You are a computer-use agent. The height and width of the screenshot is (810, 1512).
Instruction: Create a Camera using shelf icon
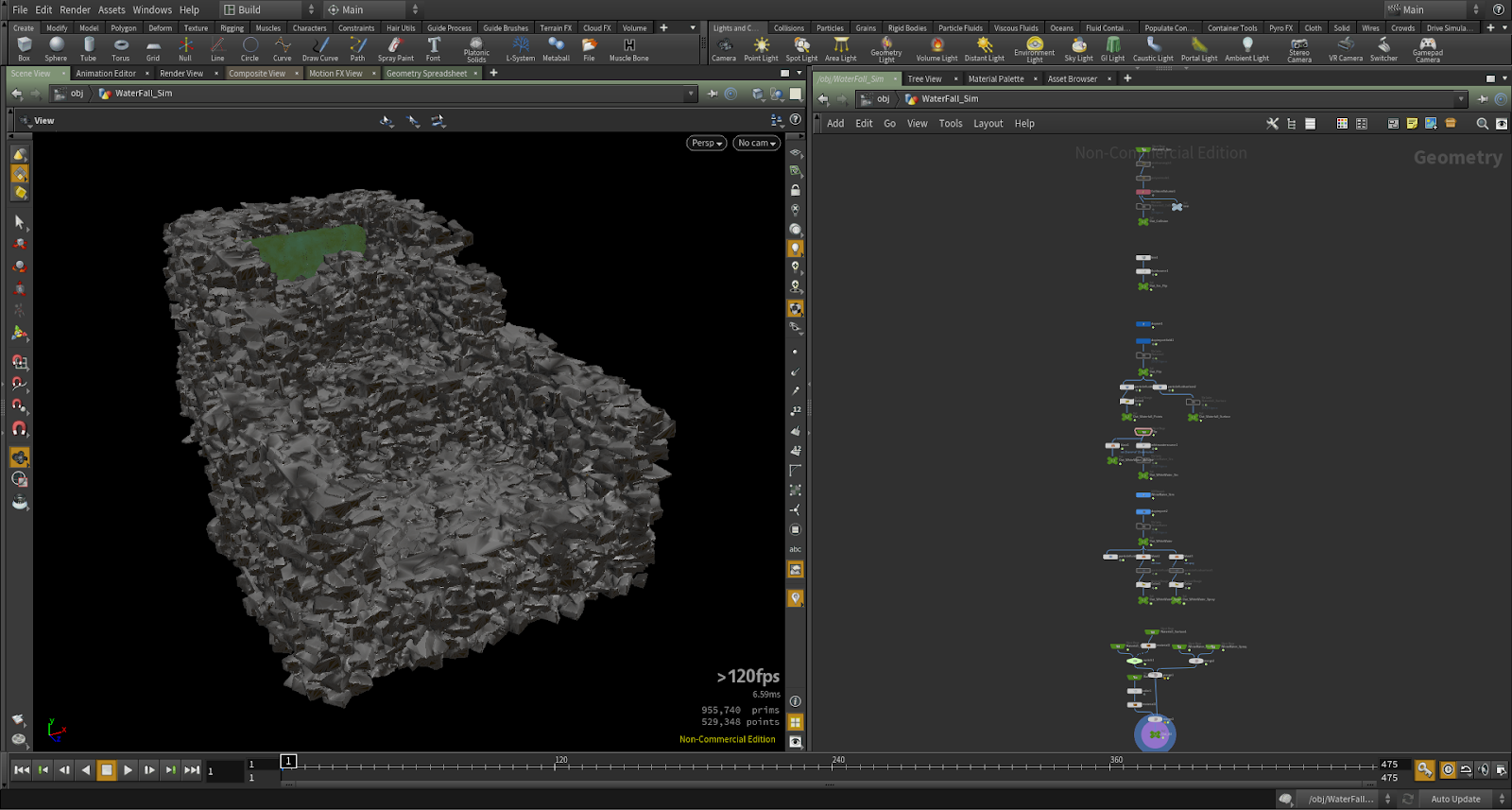pyautogui.click(x=724, y=48)
